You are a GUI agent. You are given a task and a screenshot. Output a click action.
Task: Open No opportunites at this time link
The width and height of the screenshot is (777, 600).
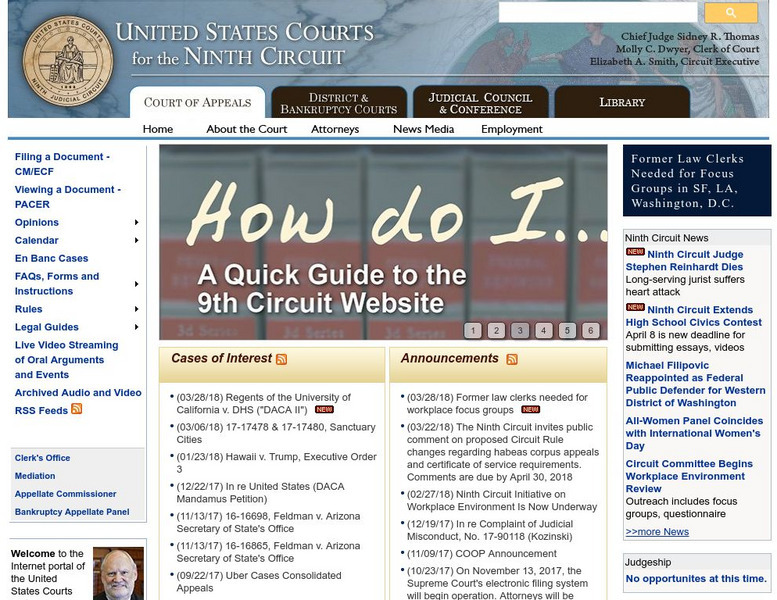pos(696,579)
